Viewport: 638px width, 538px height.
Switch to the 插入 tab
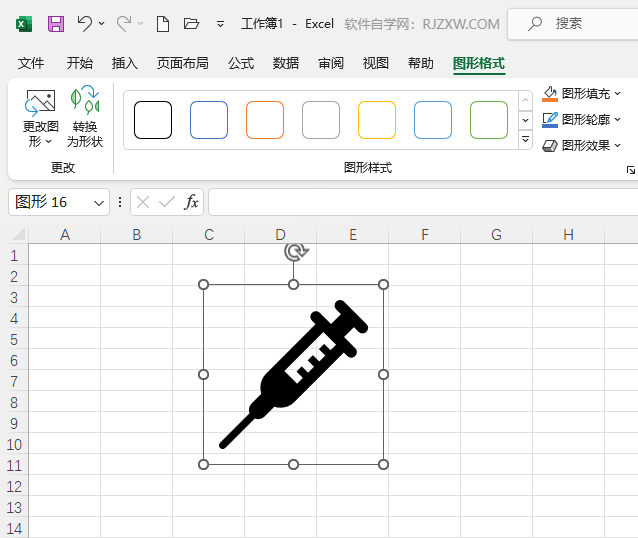pos(125,63)
